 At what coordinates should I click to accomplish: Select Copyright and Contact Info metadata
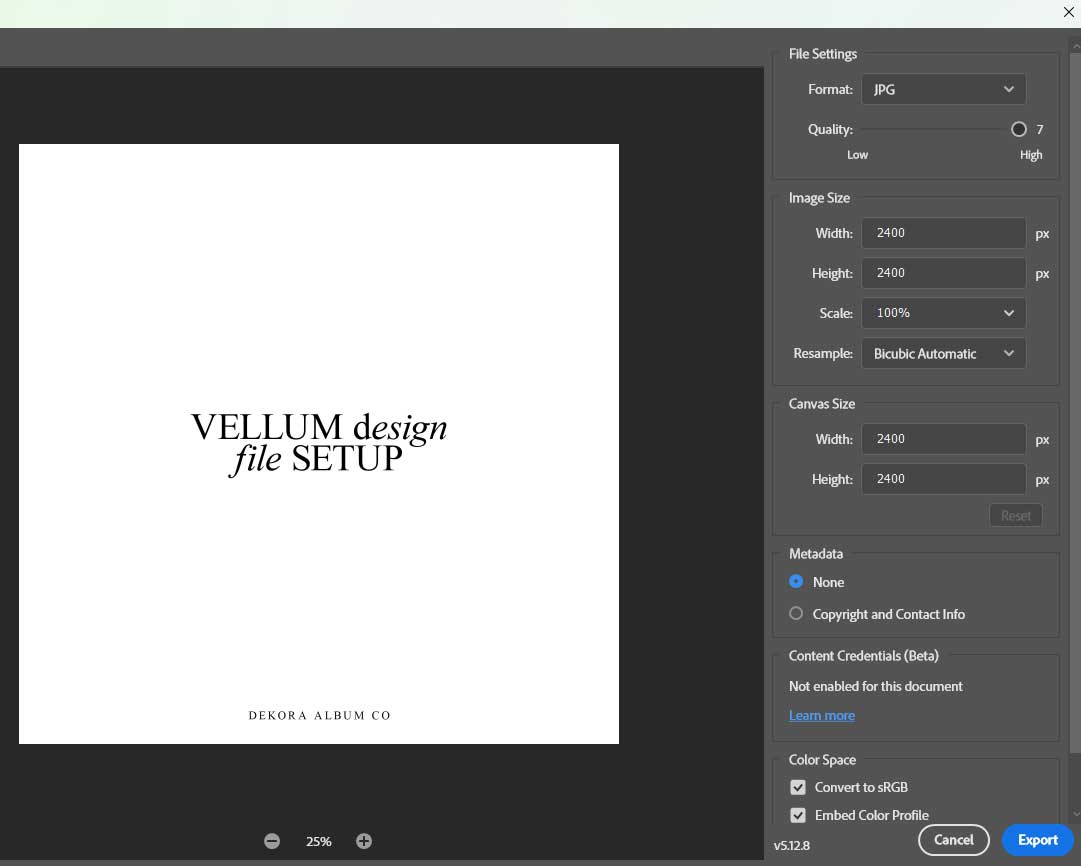(x=796, y=614)
